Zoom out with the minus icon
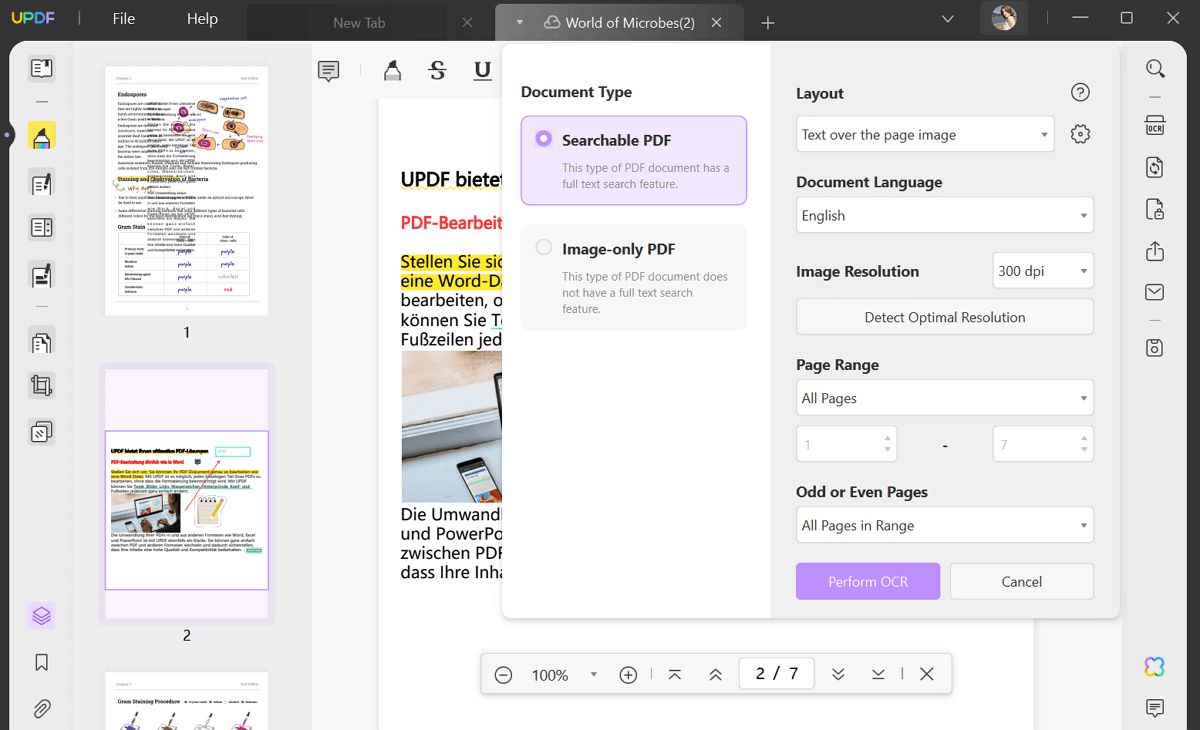 (504, 675)
